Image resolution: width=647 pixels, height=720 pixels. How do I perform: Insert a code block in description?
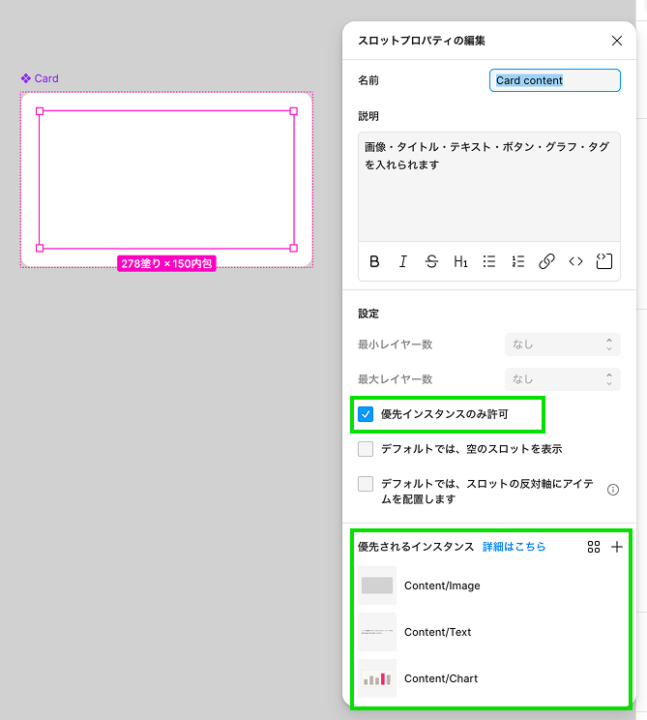pyautogui.click(x=604, y=262)
